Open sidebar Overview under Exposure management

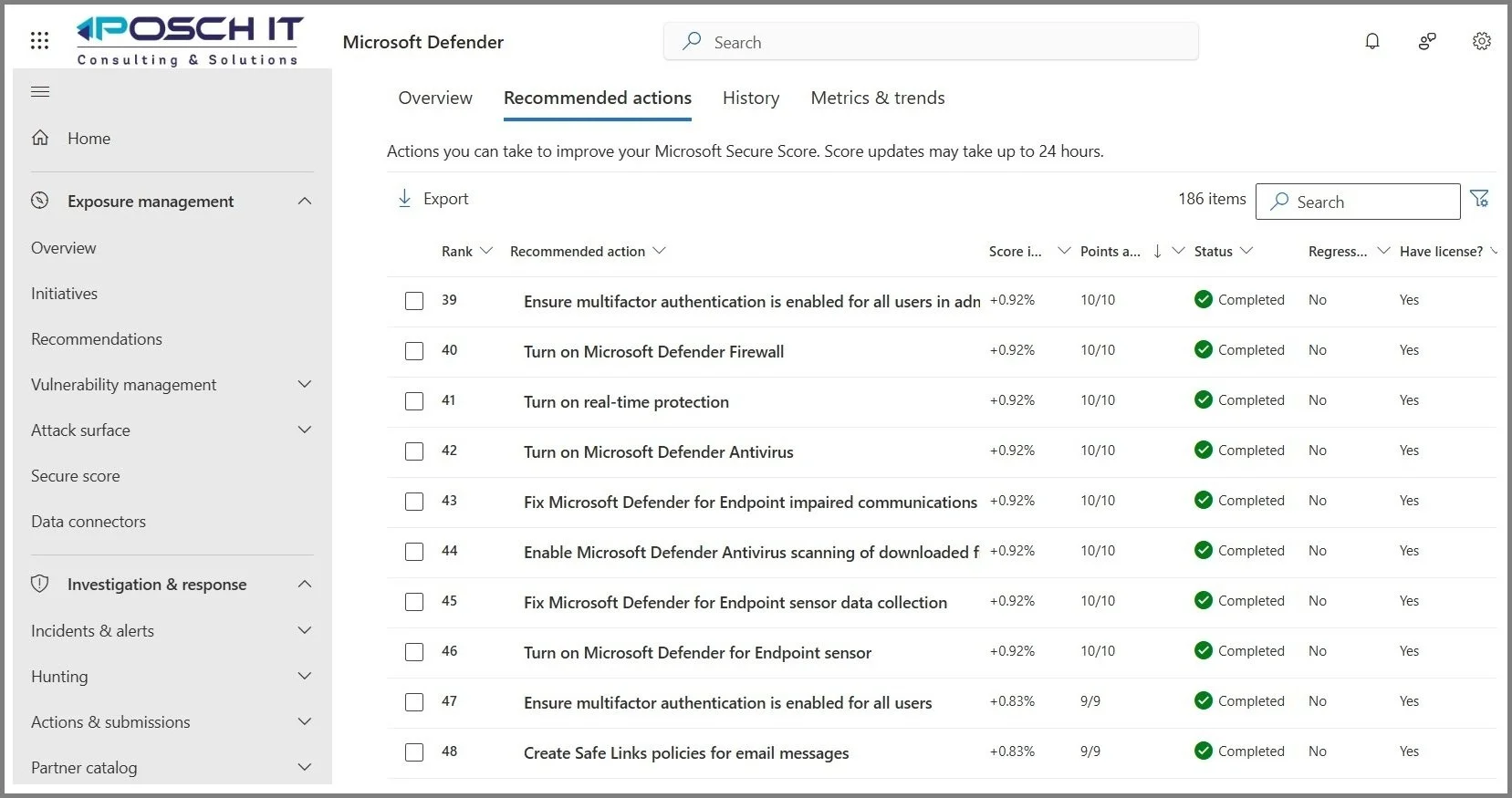pyautogui.click(x=63, y=247)
